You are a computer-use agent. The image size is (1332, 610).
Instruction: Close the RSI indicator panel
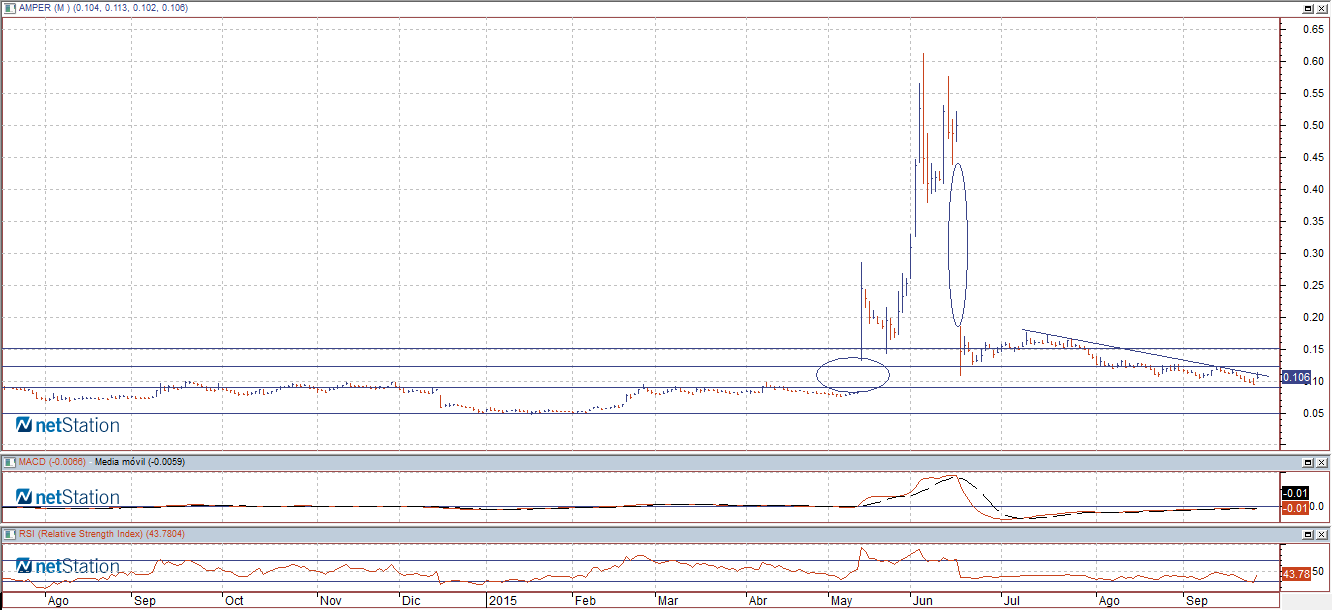[1321, 534]
